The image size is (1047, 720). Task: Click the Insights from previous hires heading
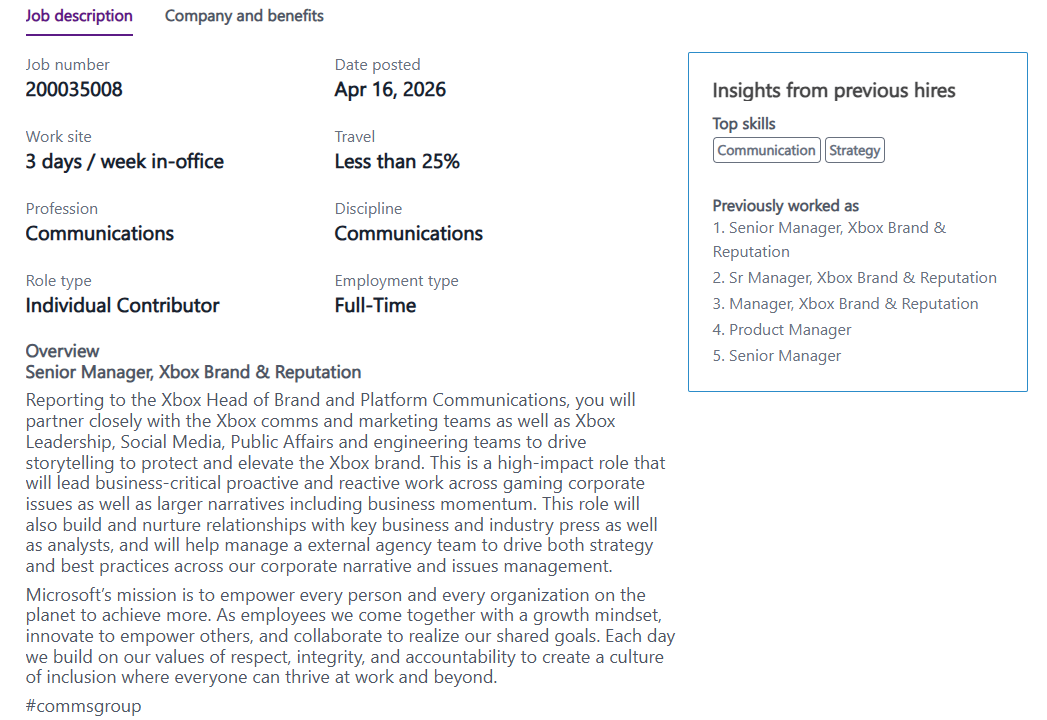coord(834,91)
